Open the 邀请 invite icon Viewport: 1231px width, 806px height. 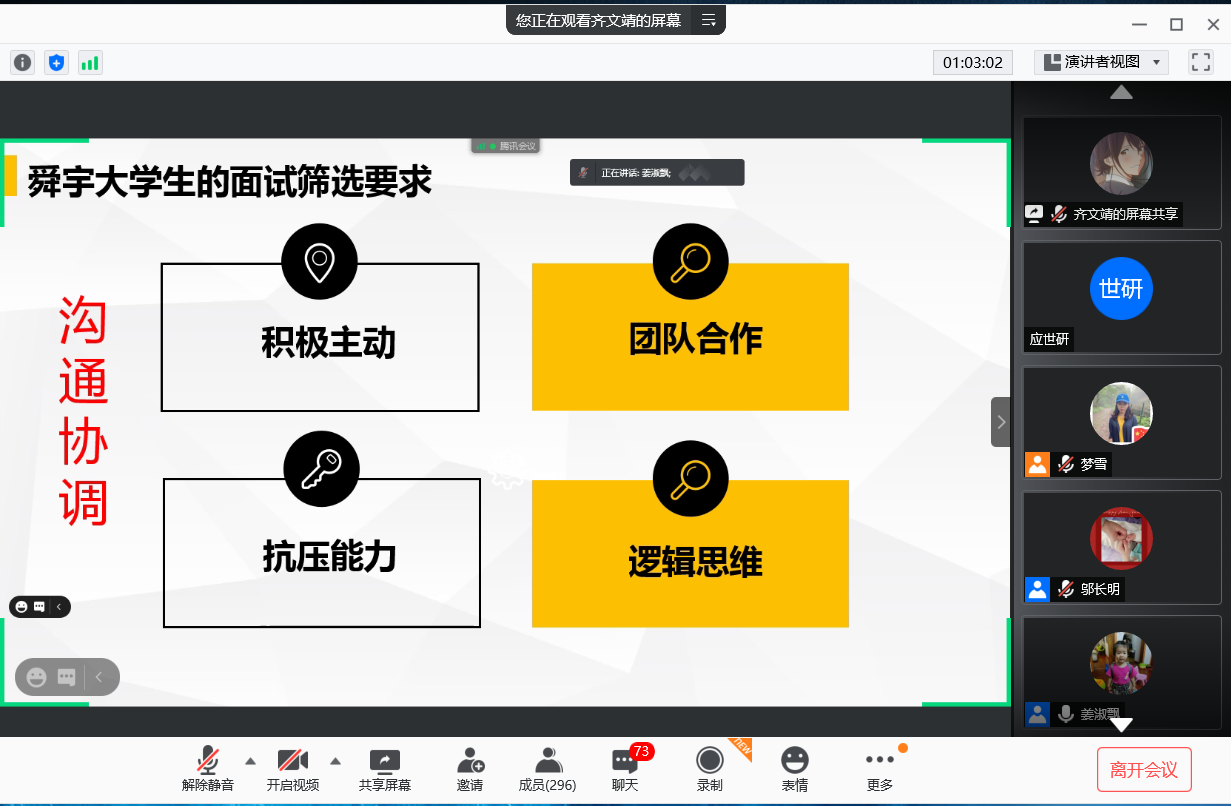click(x=470, y=769)
